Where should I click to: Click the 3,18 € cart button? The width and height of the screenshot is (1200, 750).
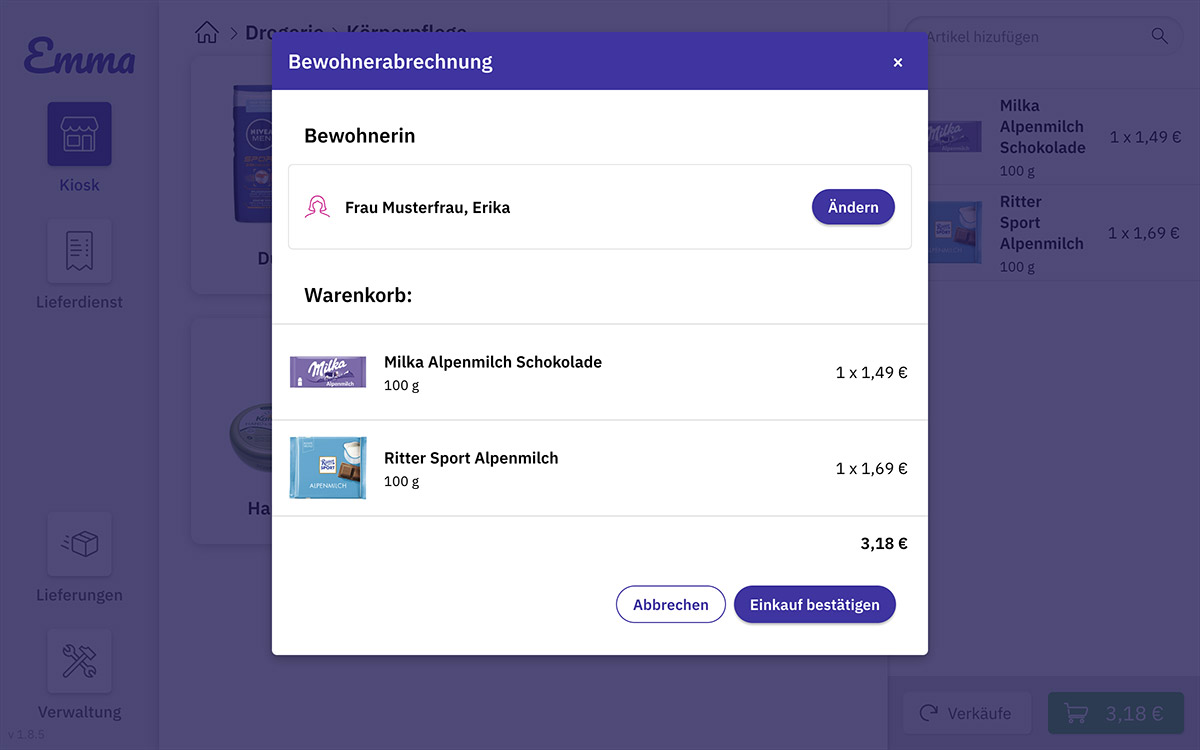(x=1115, y=713)
